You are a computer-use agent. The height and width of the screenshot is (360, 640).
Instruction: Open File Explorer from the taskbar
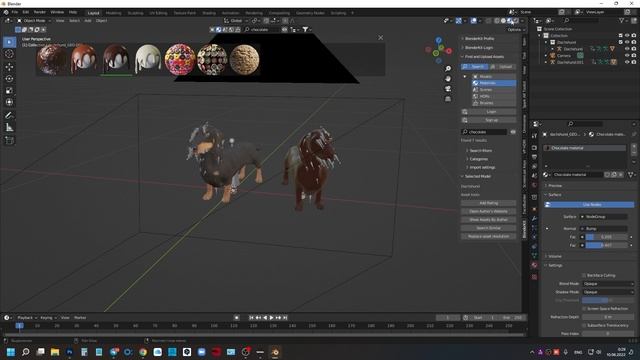55,352
